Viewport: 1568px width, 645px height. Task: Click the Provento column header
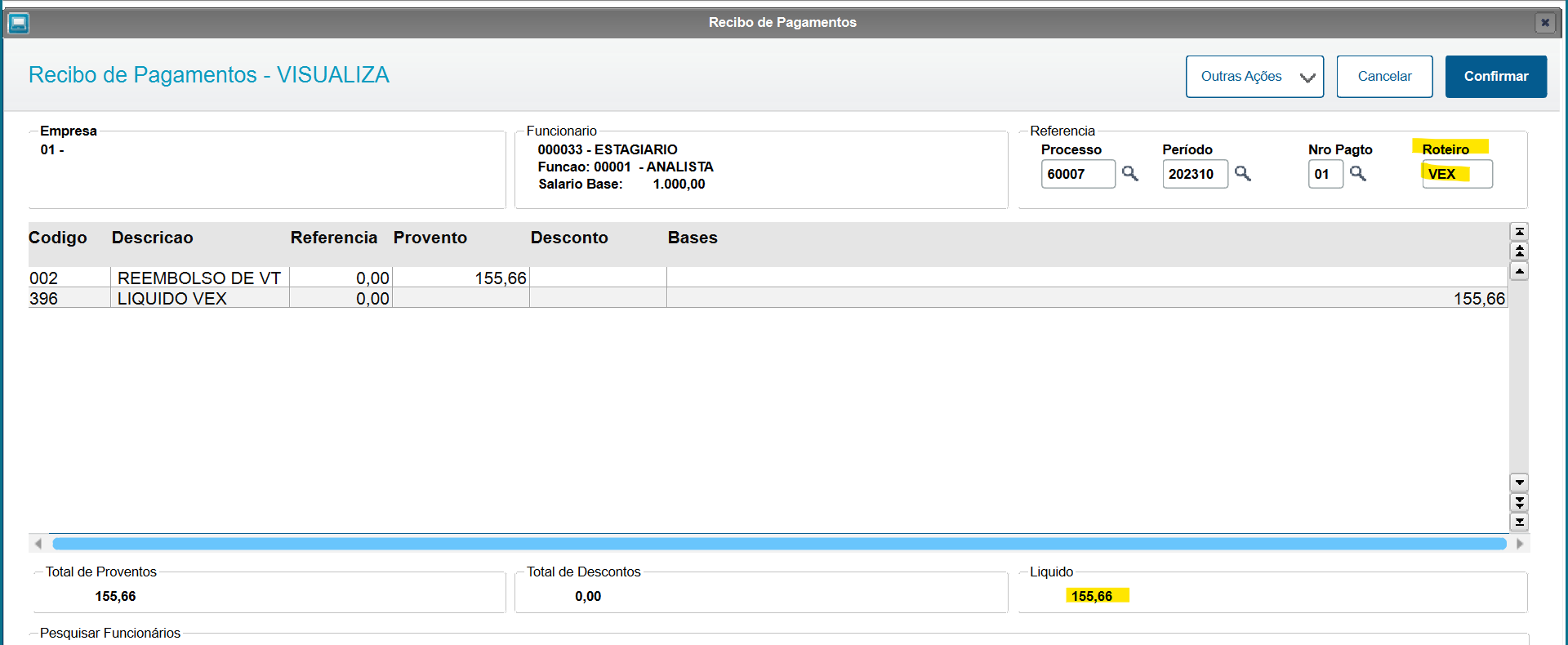click(430, 238)
